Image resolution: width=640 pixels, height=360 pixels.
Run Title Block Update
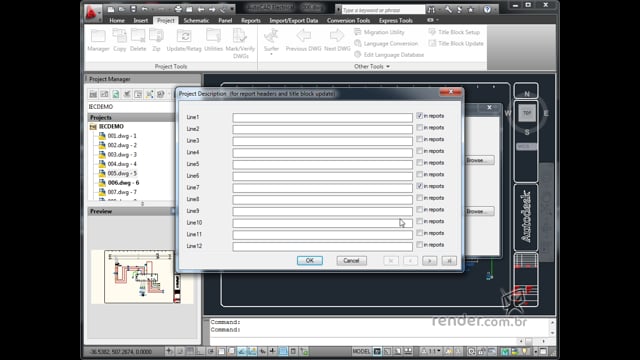(456, 43)
